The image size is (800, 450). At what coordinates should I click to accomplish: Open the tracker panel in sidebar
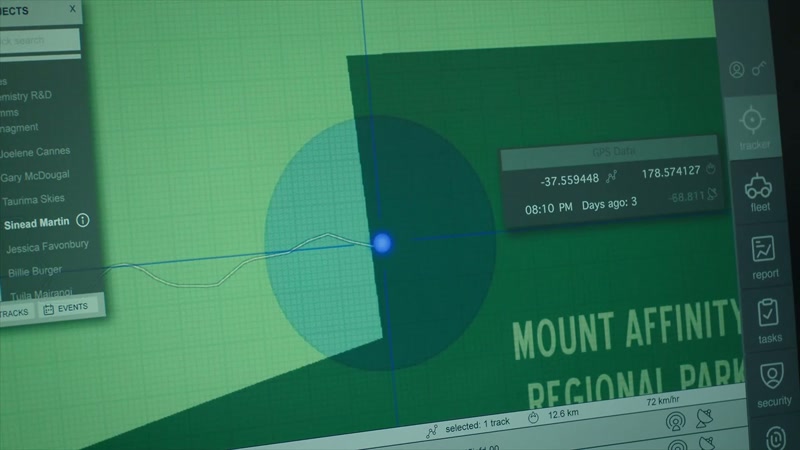752,127
